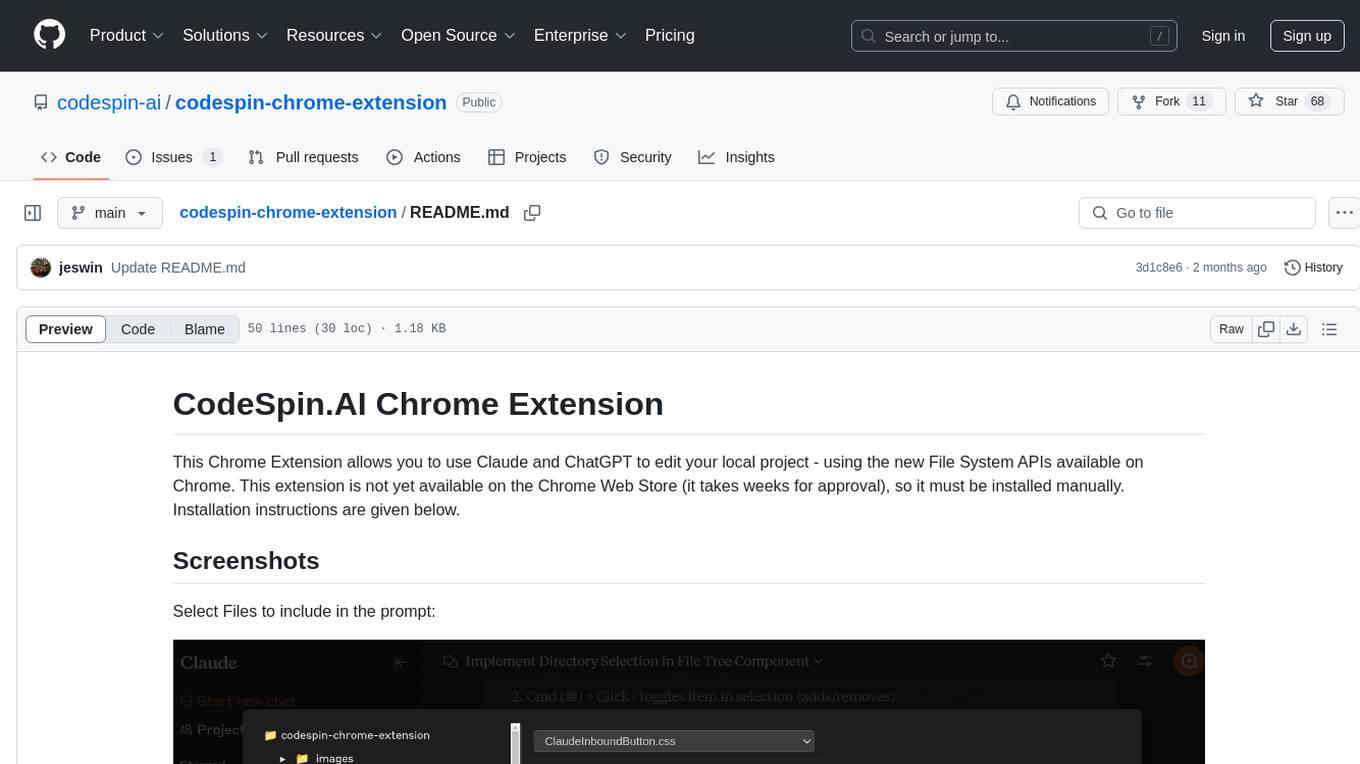Open the Actions tab
The image size is (1360, 764).
pyautogui.click(x=423, y=157)
